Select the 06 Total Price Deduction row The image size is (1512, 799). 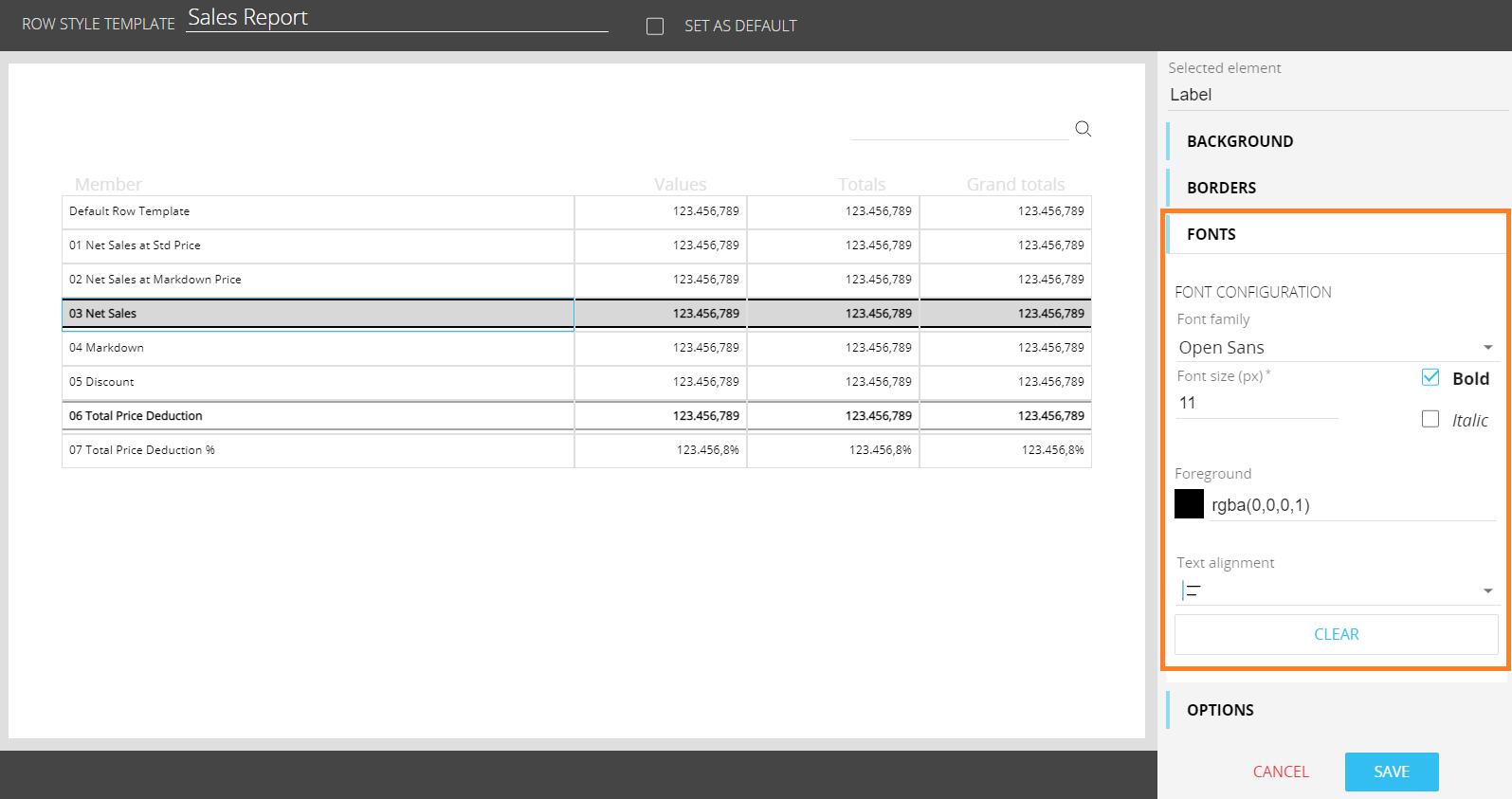(x=136, y=416)
